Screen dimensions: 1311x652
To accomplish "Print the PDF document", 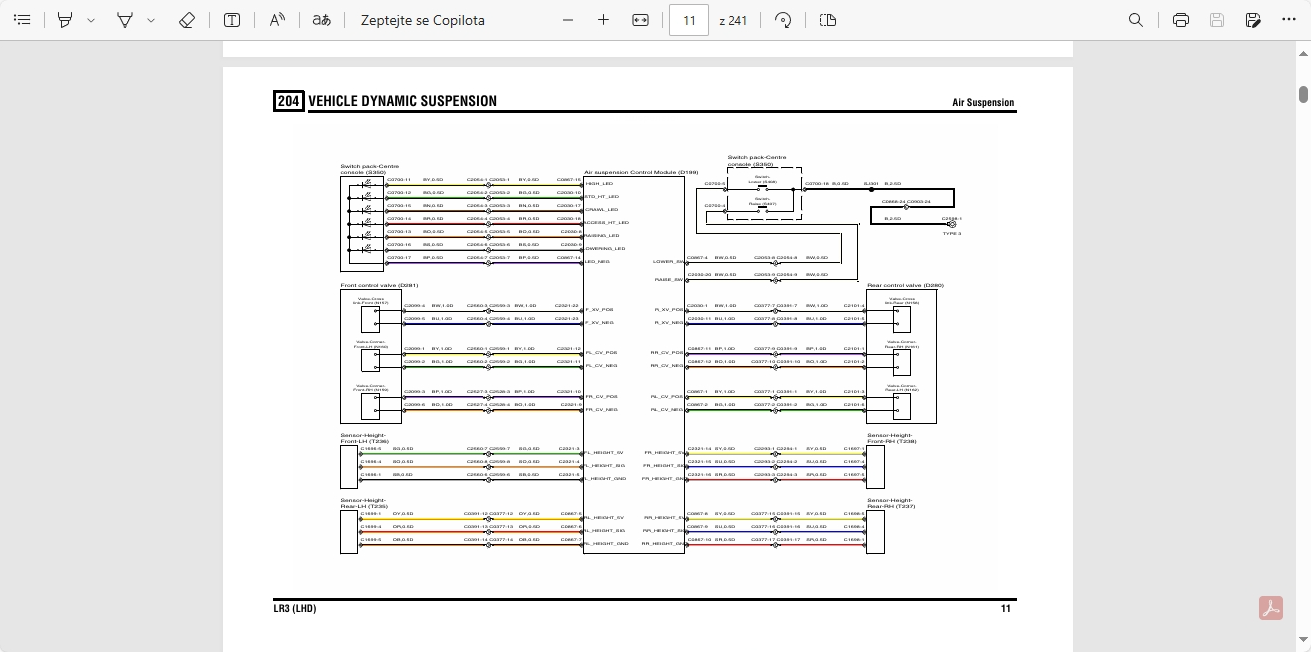I will coord(1181,20).
